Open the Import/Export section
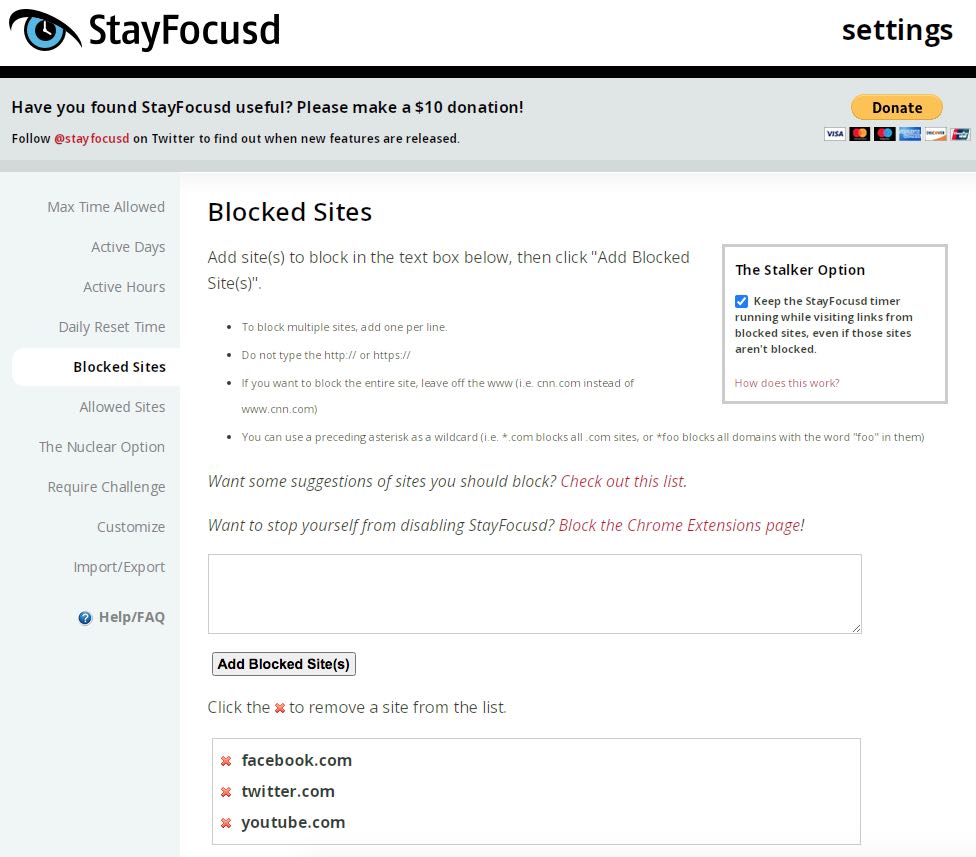Image resolution: width=976 pixels, height=857 pixels. click(x=119, y=567)
